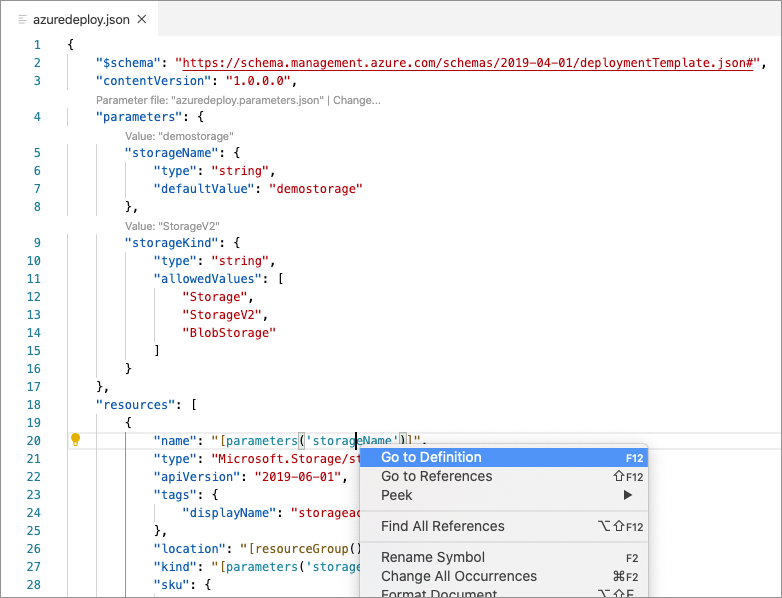Screen dimensions: 782x598
Task: Click the "parameters" key on line 4
Action: click(139, 117)
